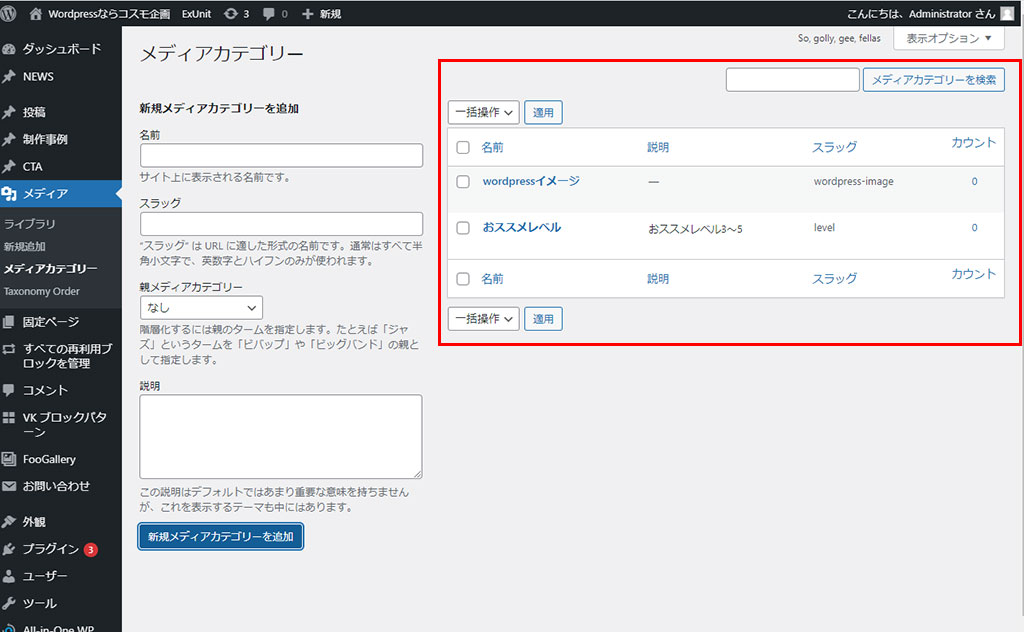The image size is (1024, 632).
Task: Sort the table by スラッグ column header
Action: (834, 147)
